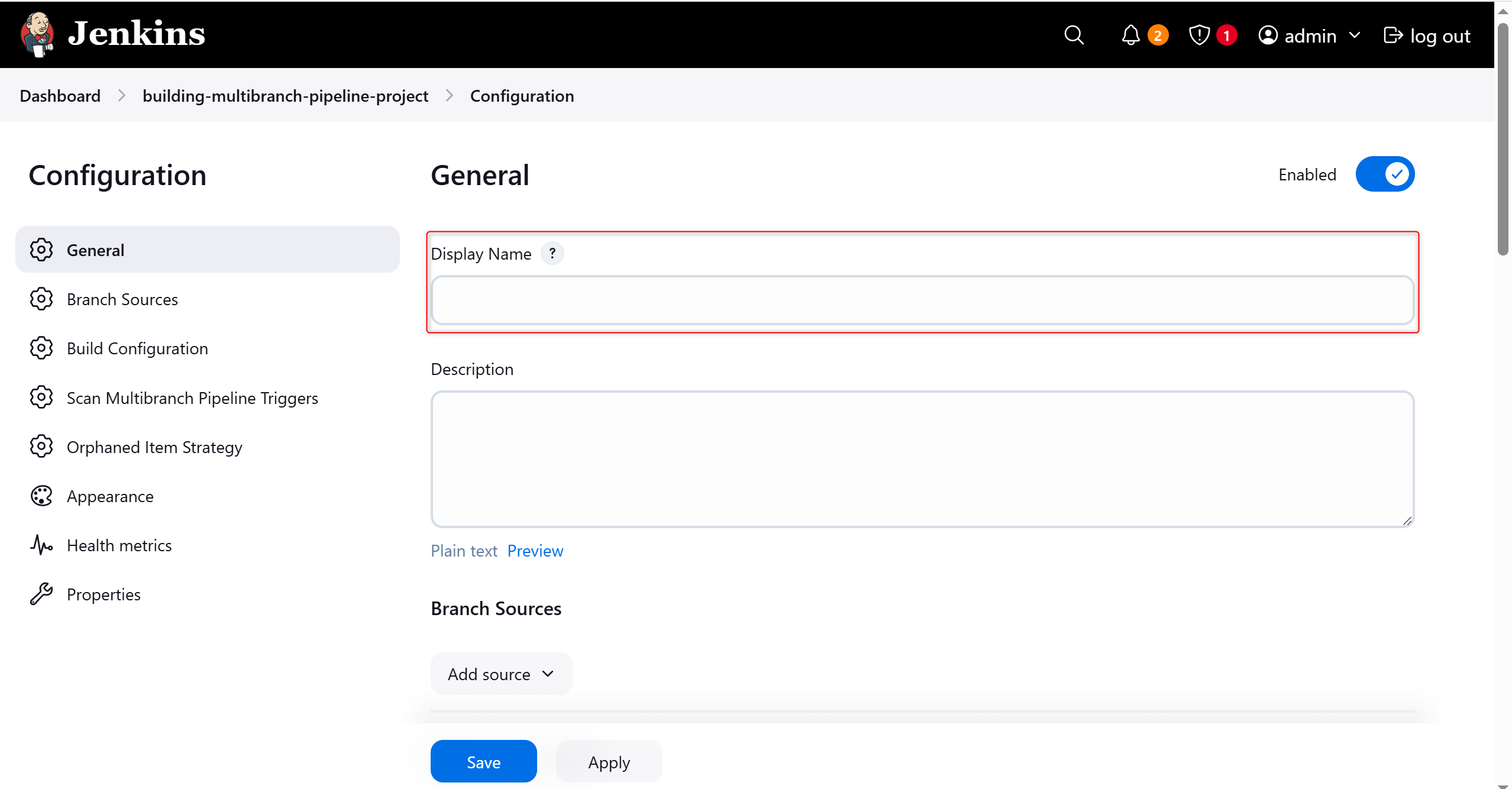Focus the Display Name input field

click(x=922, y=300)
